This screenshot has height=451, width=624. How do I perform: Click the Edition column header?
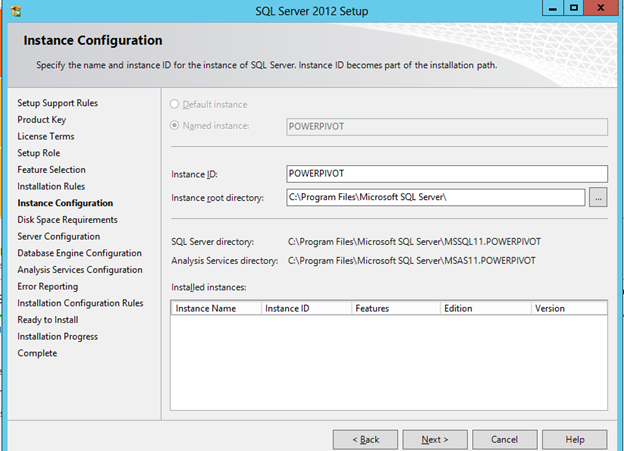click(486, 308)
